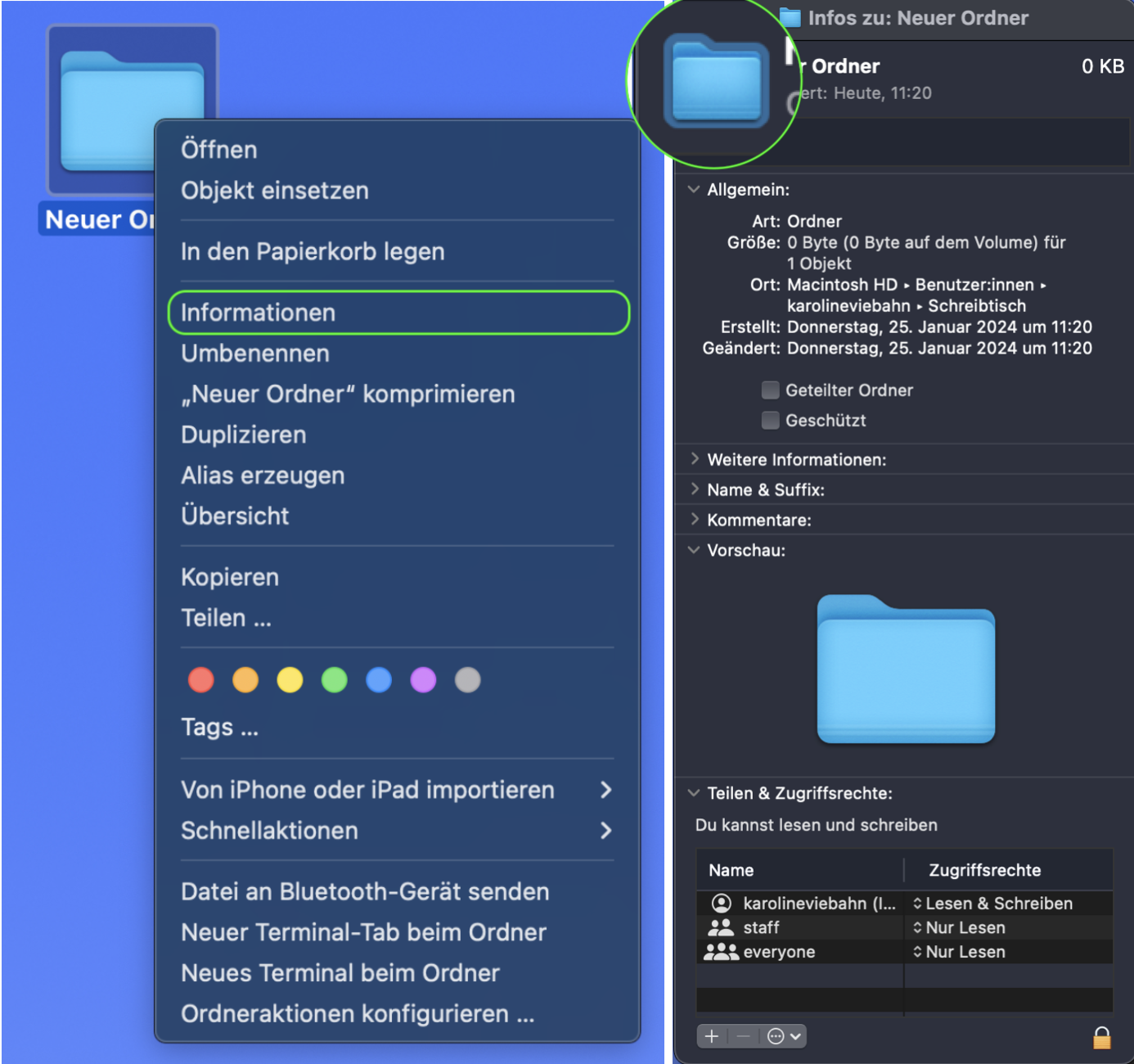This screenshot has width=1134, height=1064.
Task: Click the everyone group icon
Action: click(721, 951)
